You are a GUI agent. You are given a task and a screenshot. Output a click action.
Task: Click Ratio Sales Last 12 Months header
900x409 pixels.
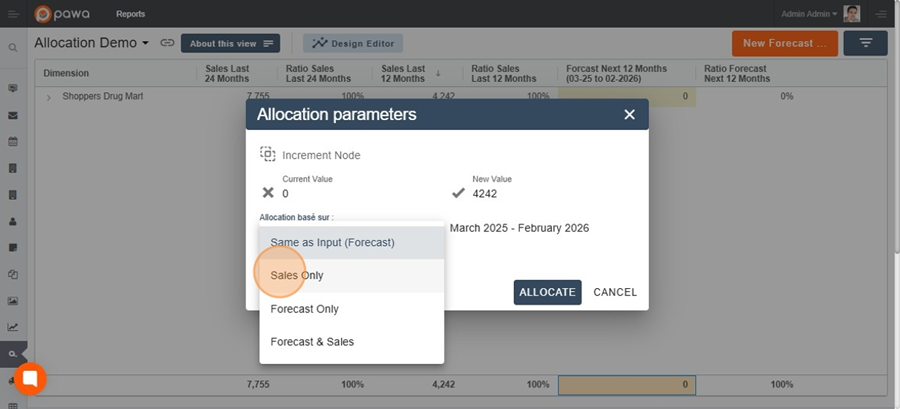click(504, 73)
